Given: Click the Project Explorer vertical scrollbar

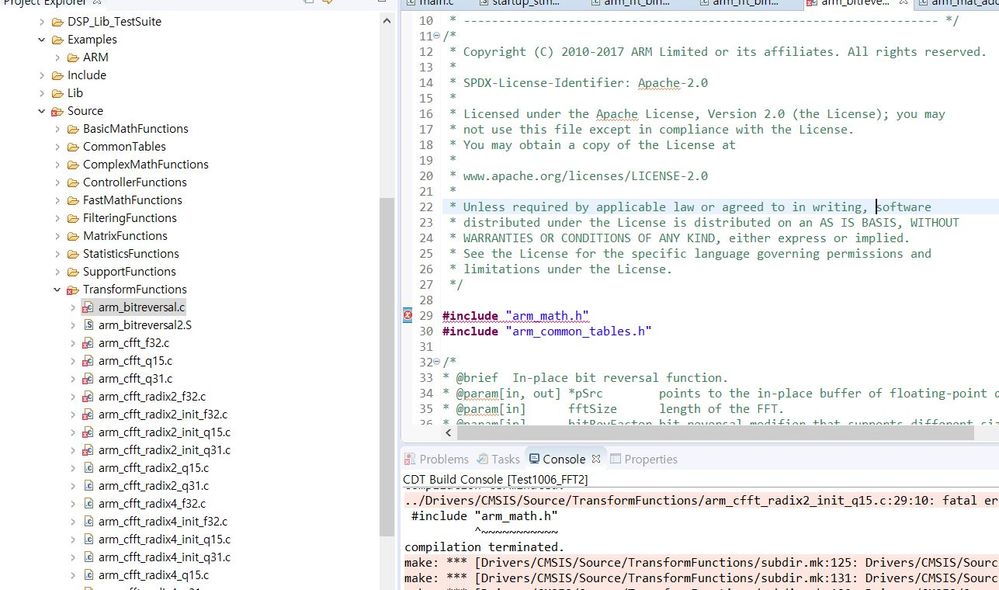Looking at the screenshot, I should click(x=387, y=366).
